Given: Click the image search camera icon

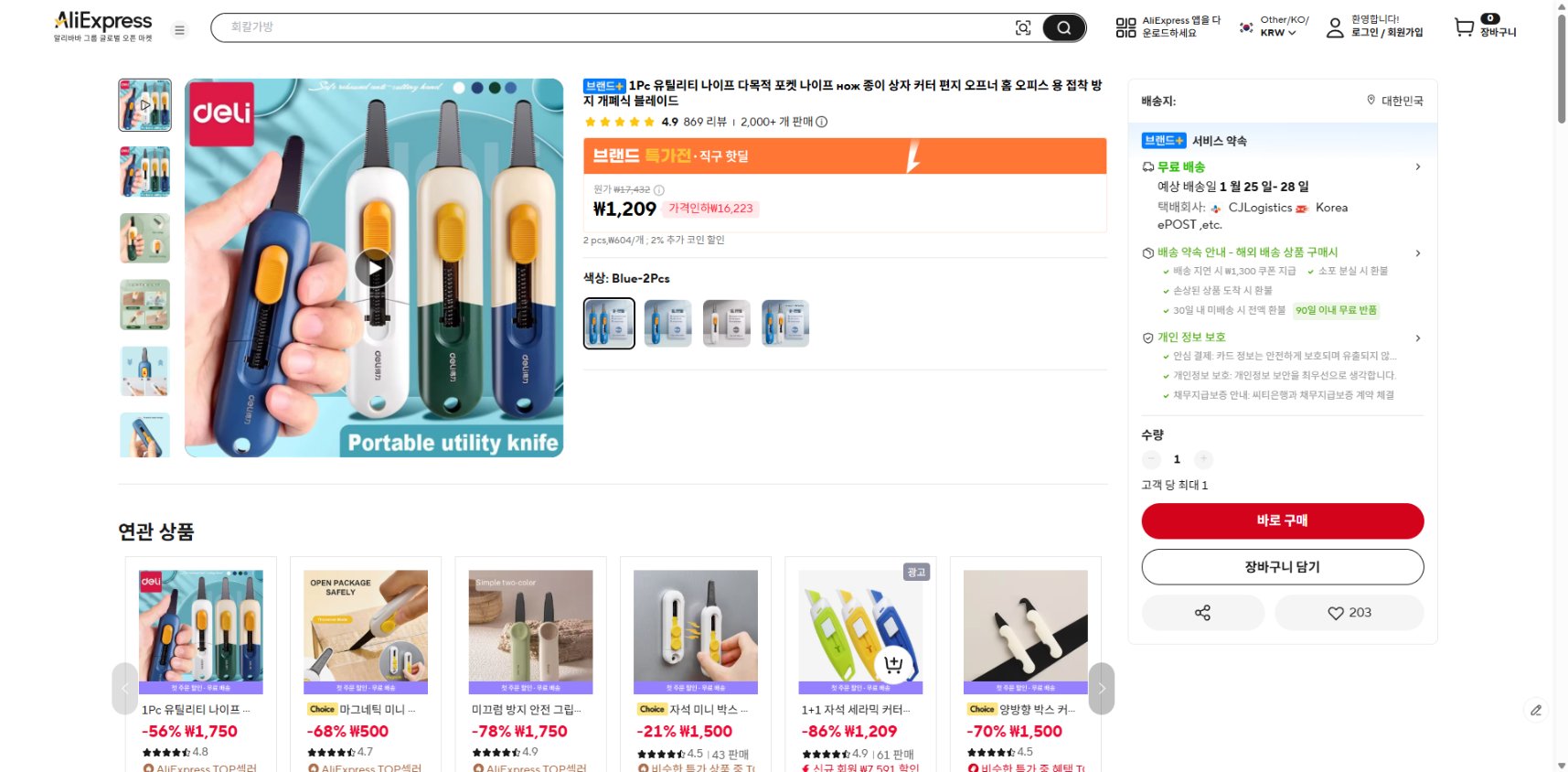Looking at the screenshot, I should click(1024, 27).
